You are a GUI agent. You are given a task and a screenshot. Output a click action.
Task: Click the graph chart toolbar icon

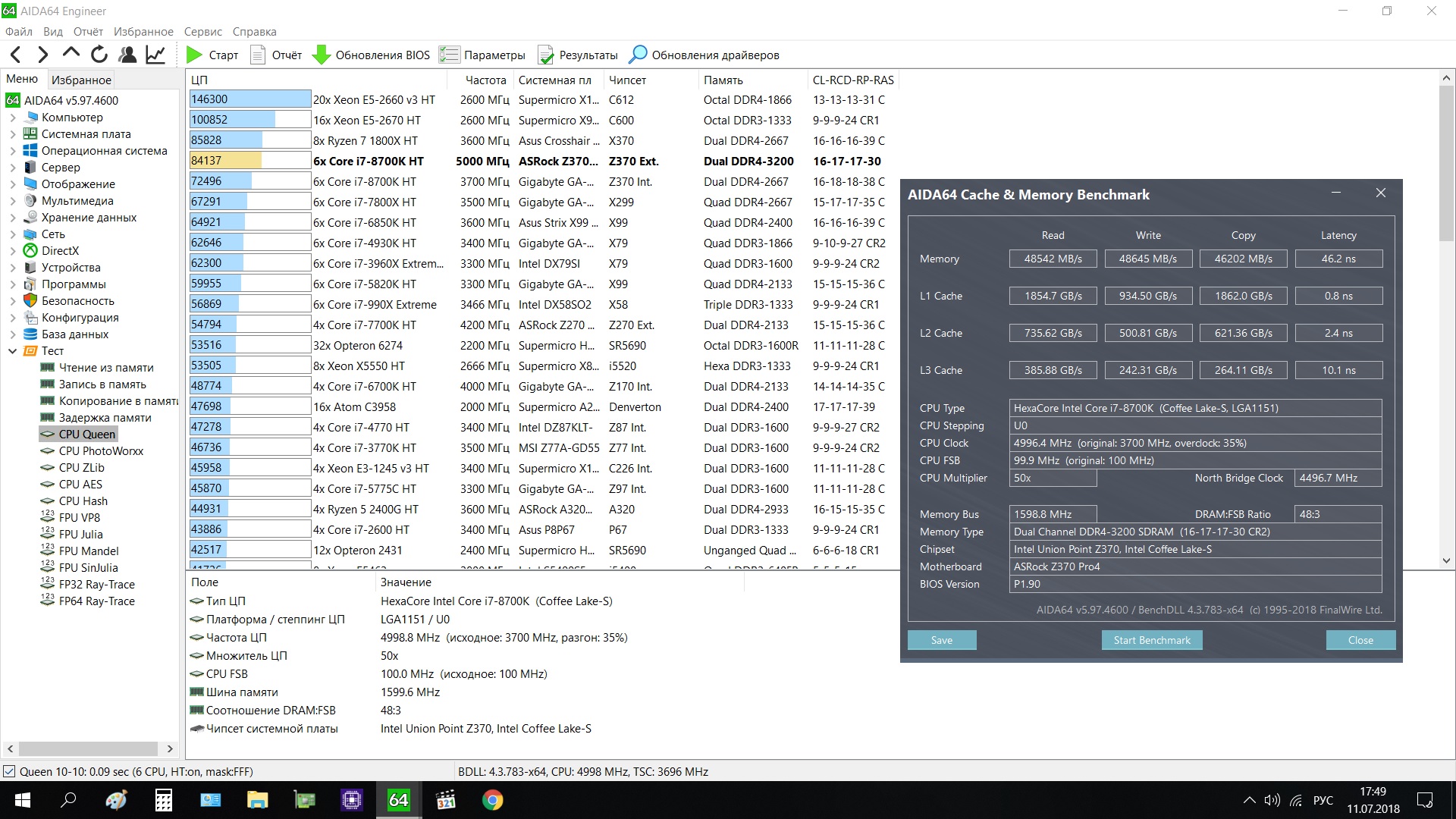(155, 55)
